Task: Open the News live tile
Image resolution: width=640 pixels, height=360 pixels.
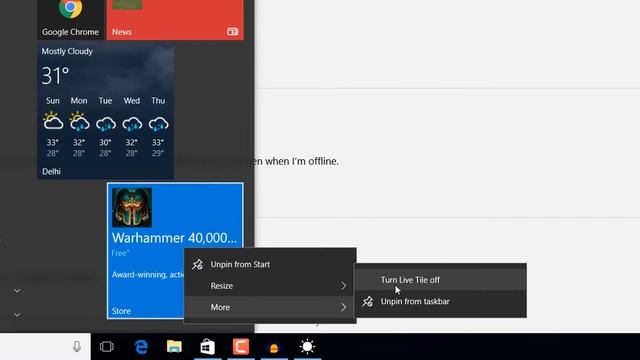Action: (175, 20)
